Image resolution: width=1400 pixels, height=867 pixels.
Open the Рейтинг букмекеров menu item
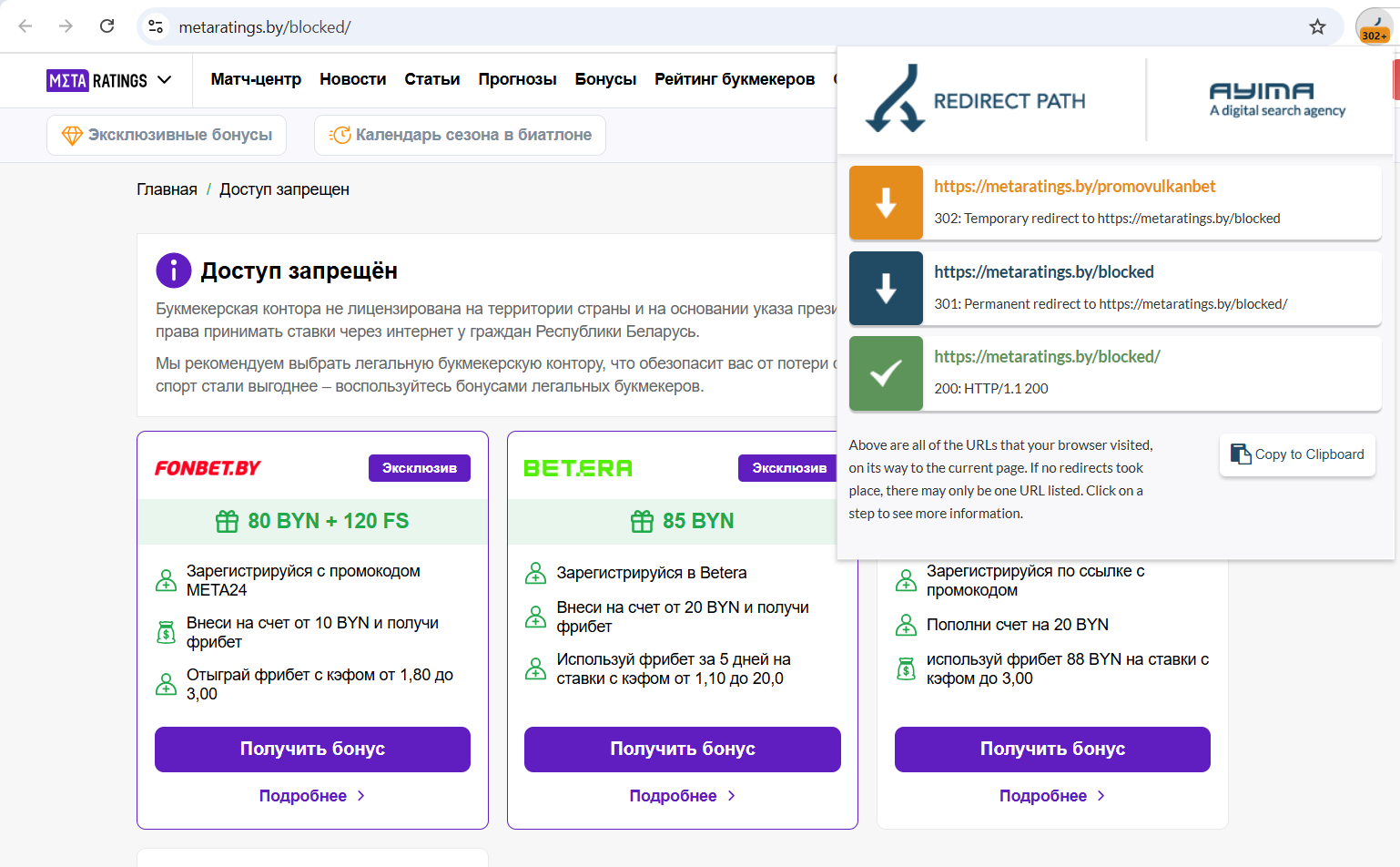click(x=734, y=79)
